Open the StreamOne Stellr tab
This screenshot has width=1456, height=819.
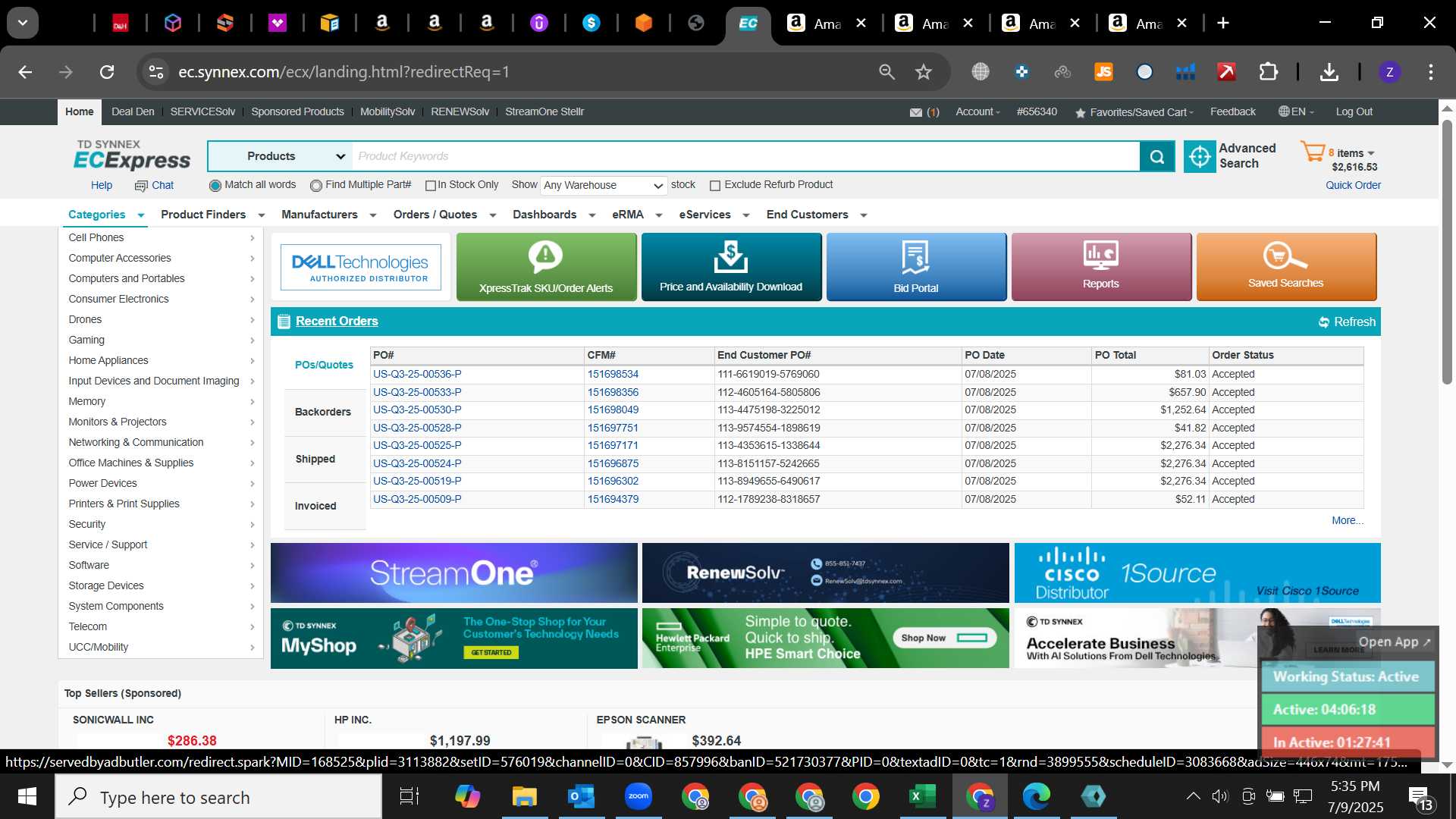544,111
